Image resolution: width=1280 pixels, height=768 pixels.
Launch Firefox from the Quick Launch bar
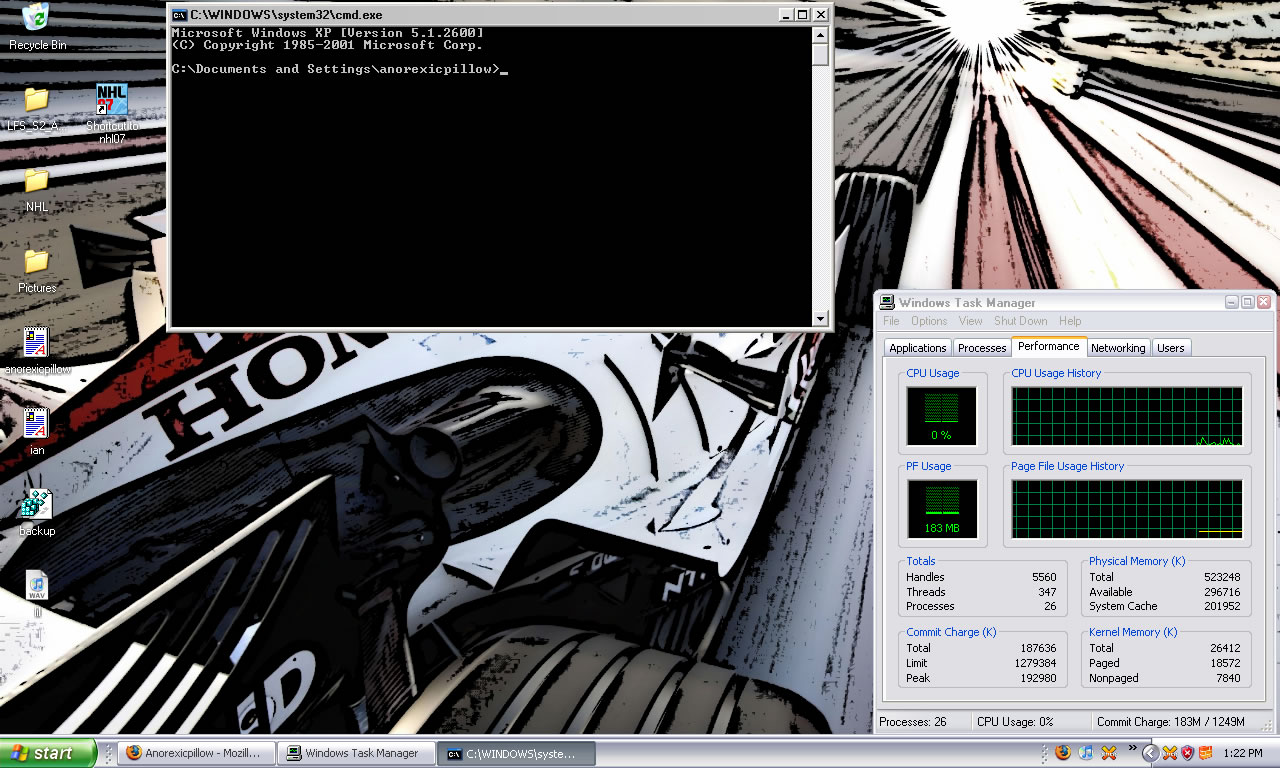1063,753
